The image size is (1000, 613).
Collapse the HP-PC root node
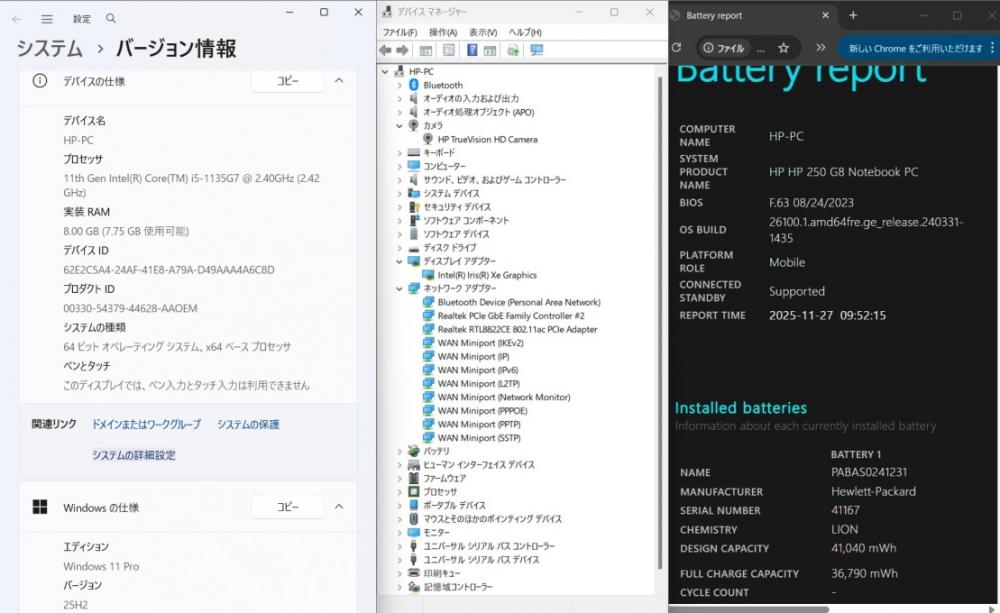[x=385, y=71]
